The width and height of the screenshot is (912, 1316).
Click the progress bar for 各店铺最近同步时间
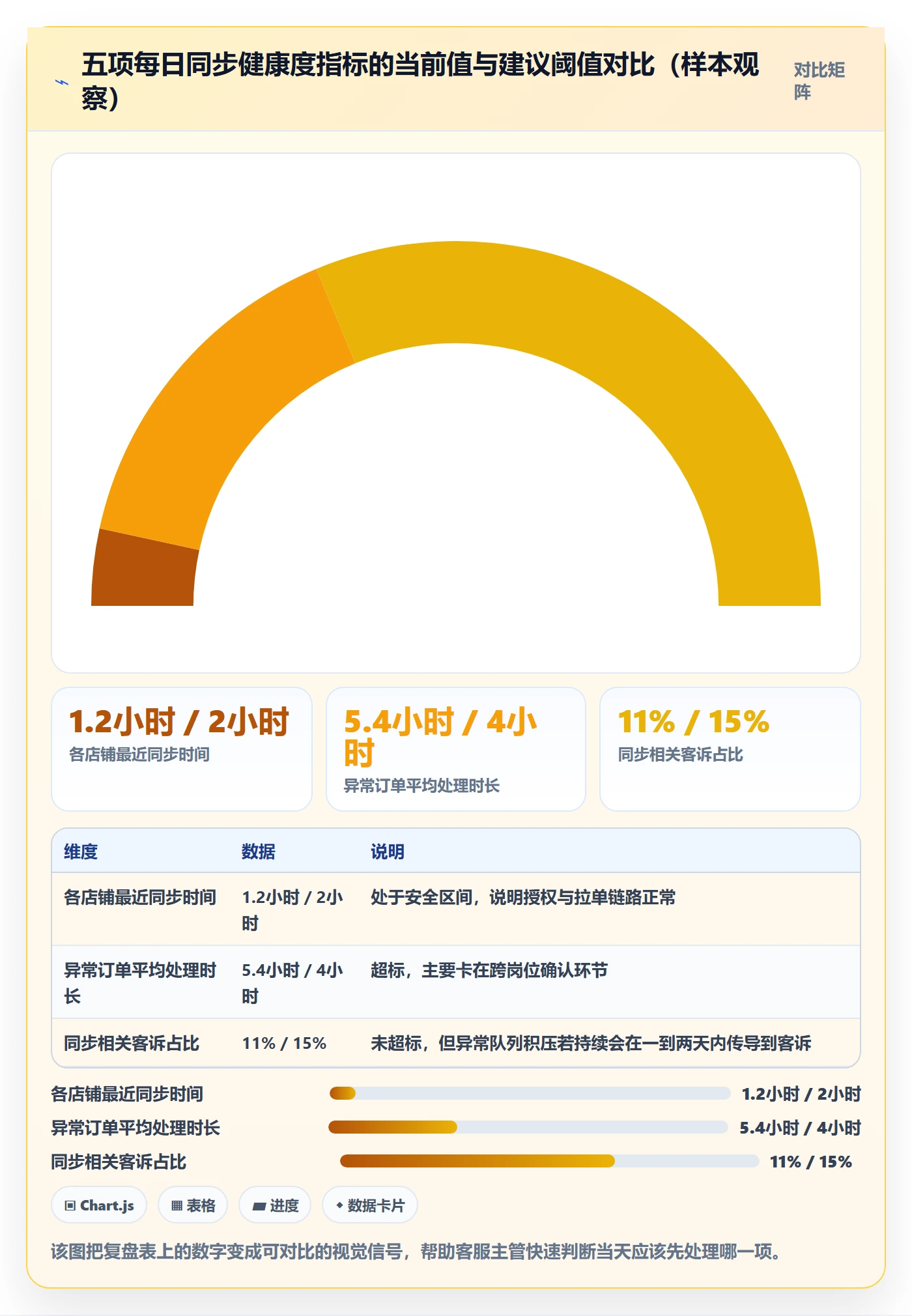[x=530, y=1093]
